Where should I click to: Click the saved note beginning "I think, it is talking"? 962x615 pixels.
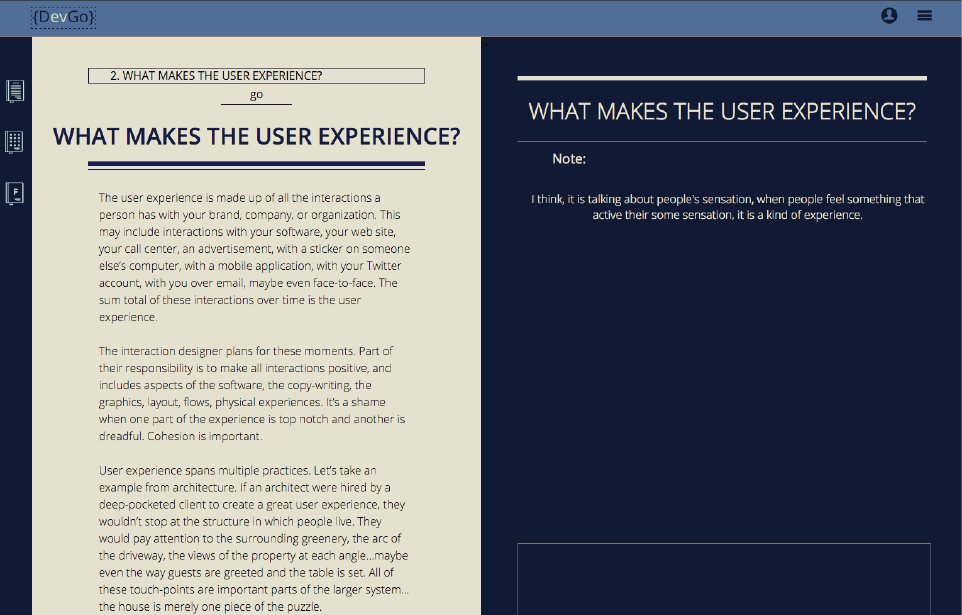pyautogui.click(x=727, y=207)
